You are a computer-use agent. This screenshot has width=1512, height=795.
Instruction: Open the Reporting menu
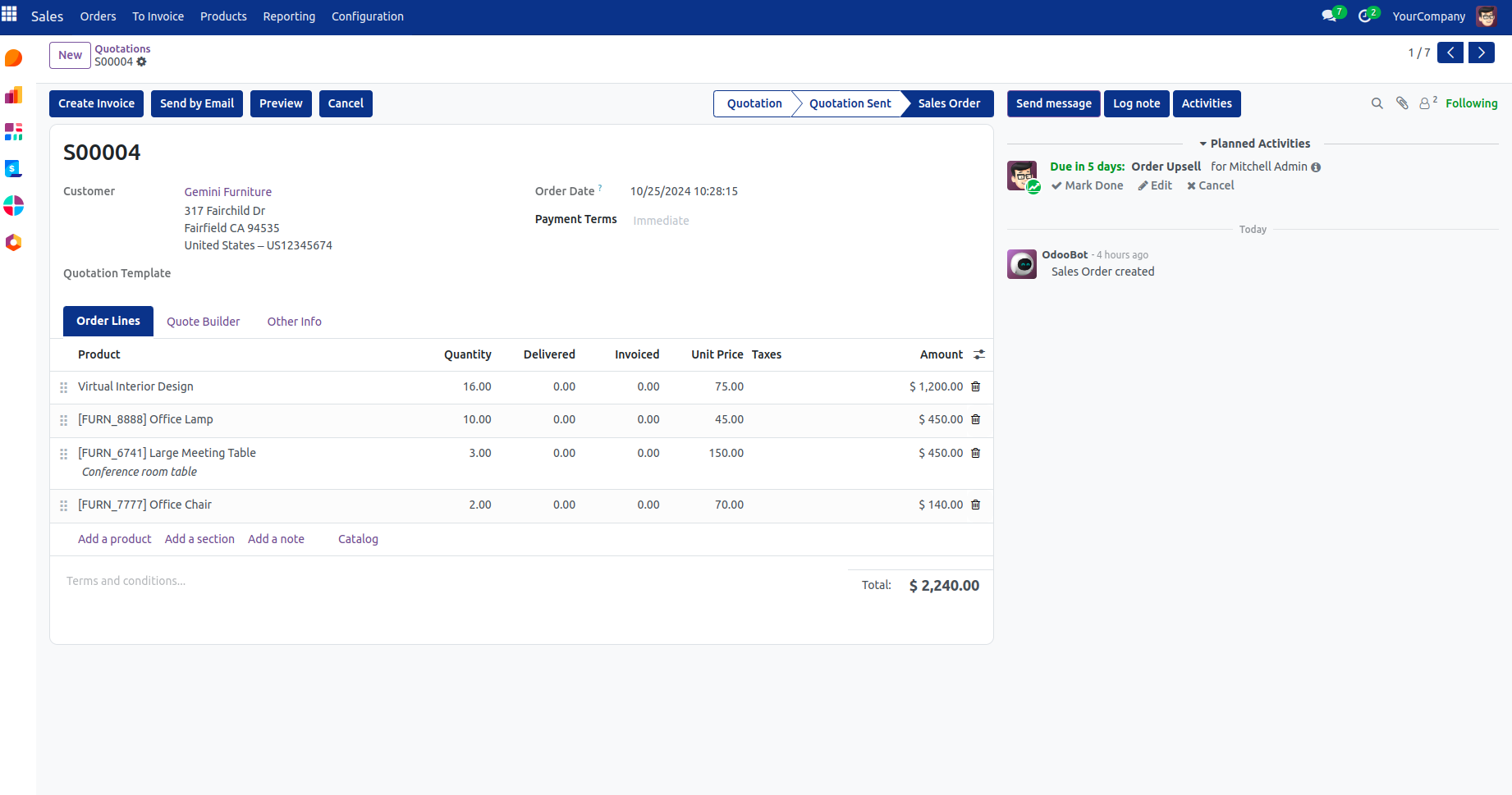click(x=289, y=16)
